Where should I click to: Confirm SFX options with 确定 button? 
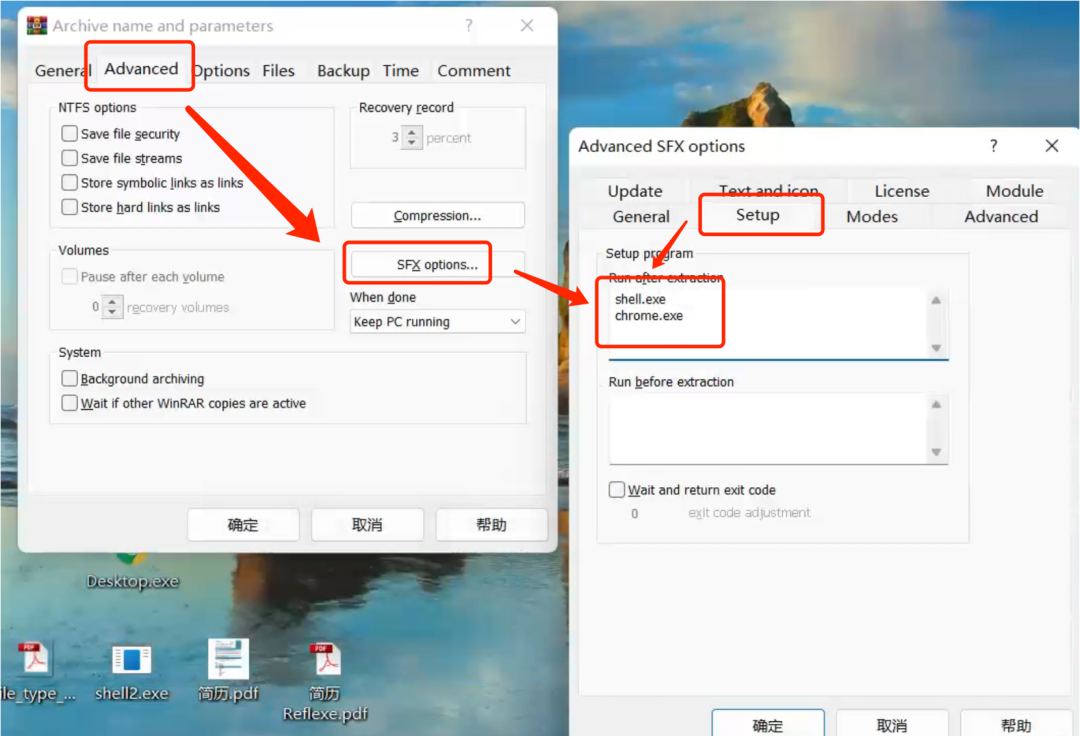coord(768,724)
